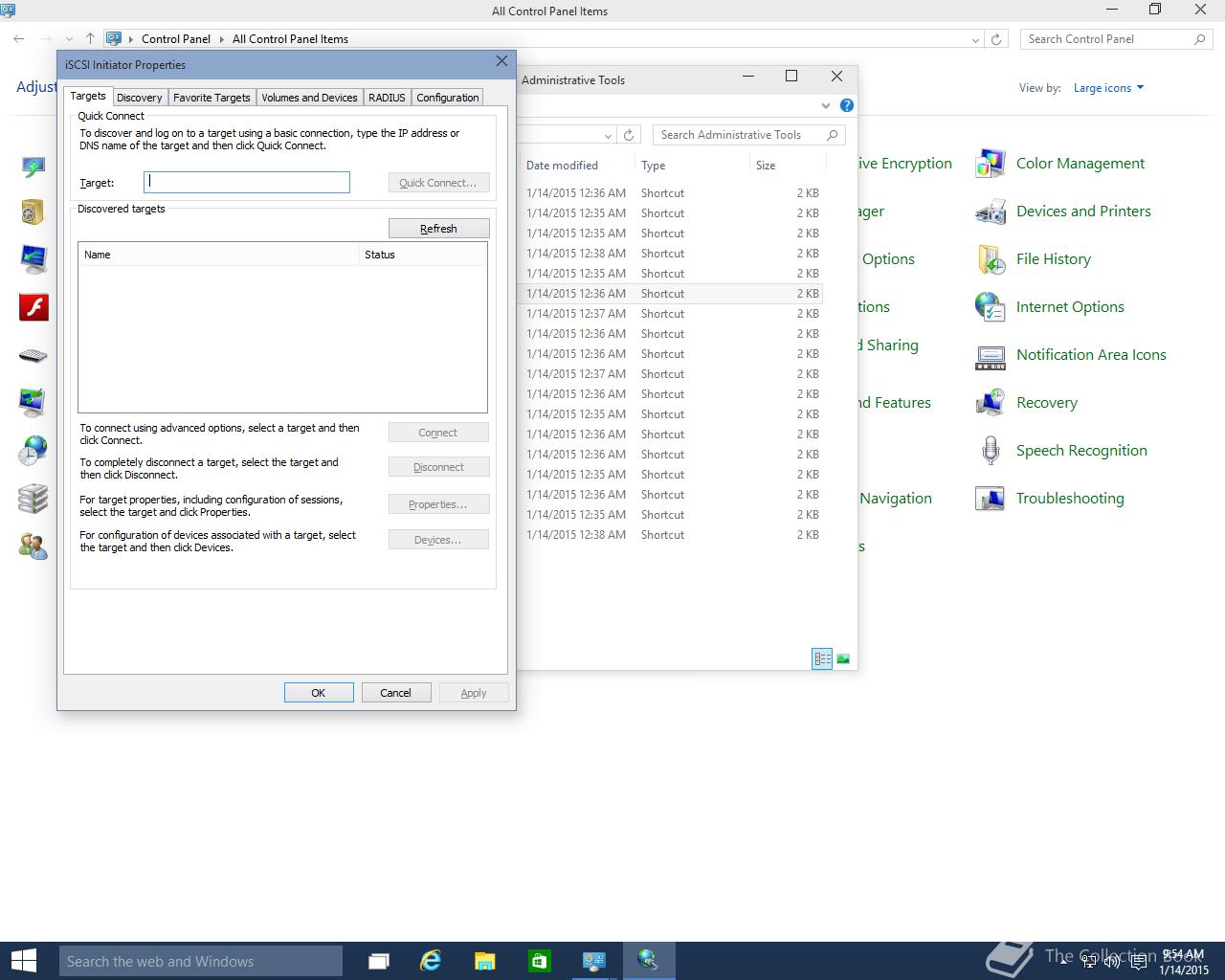Viewport: 1225px width, 980px height.
Task: Open the Troubleshooting link text
Action: 1070,499
